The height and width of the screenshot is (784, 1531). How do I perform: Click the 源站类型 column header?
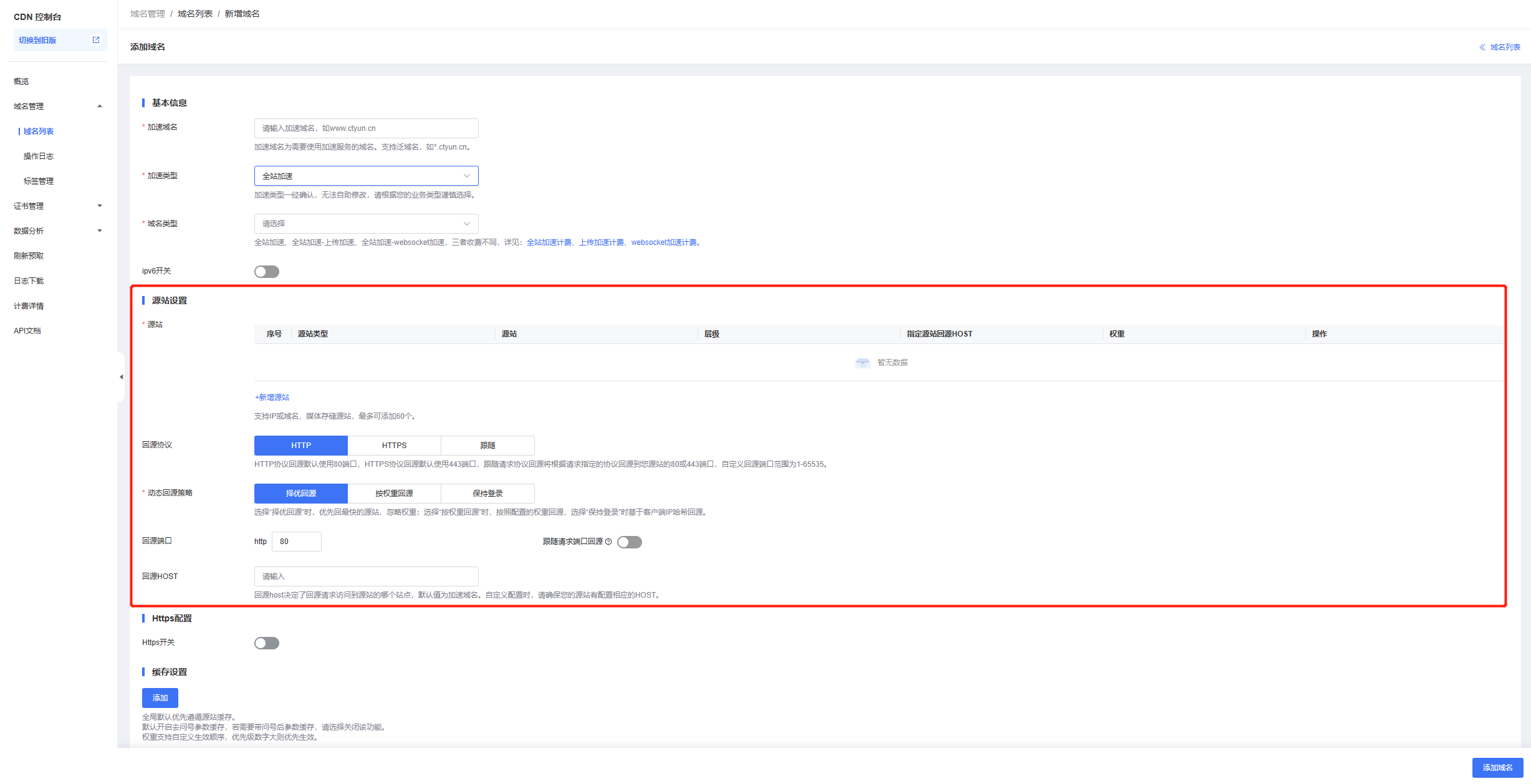(x=313, y=334)
